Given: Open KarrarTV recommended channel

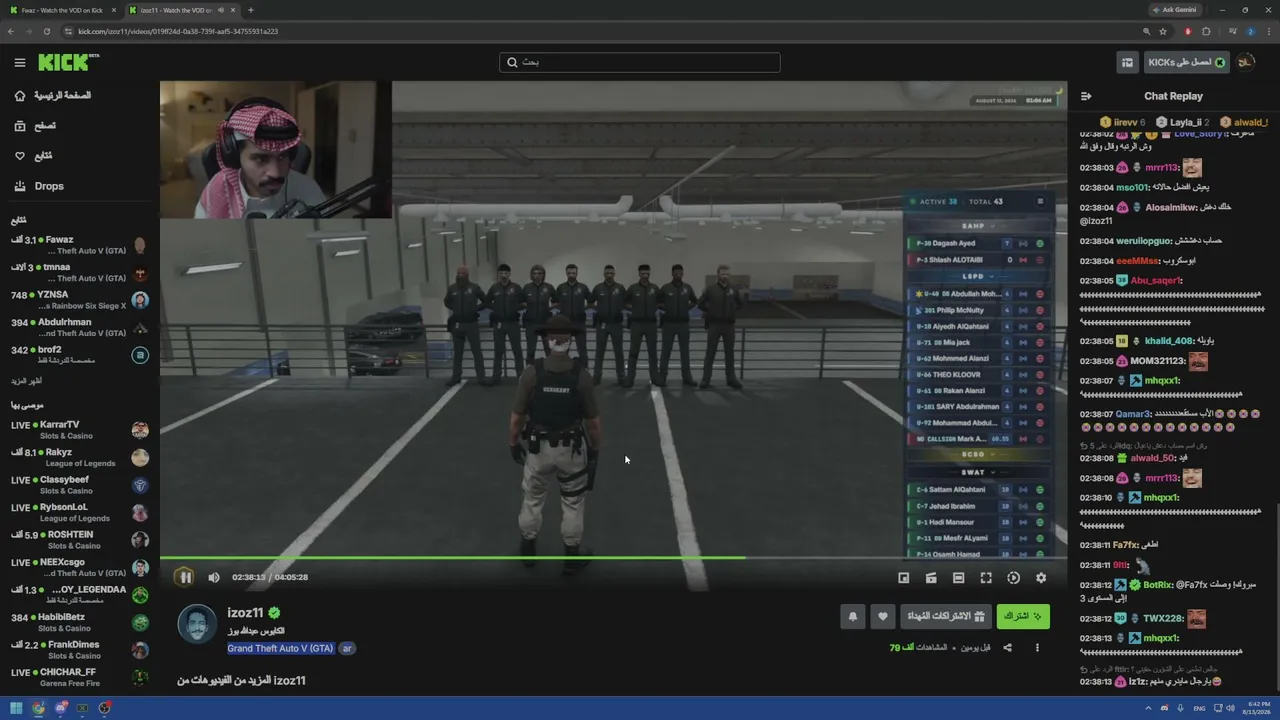Looking at the screenshot, I should 80,430.
